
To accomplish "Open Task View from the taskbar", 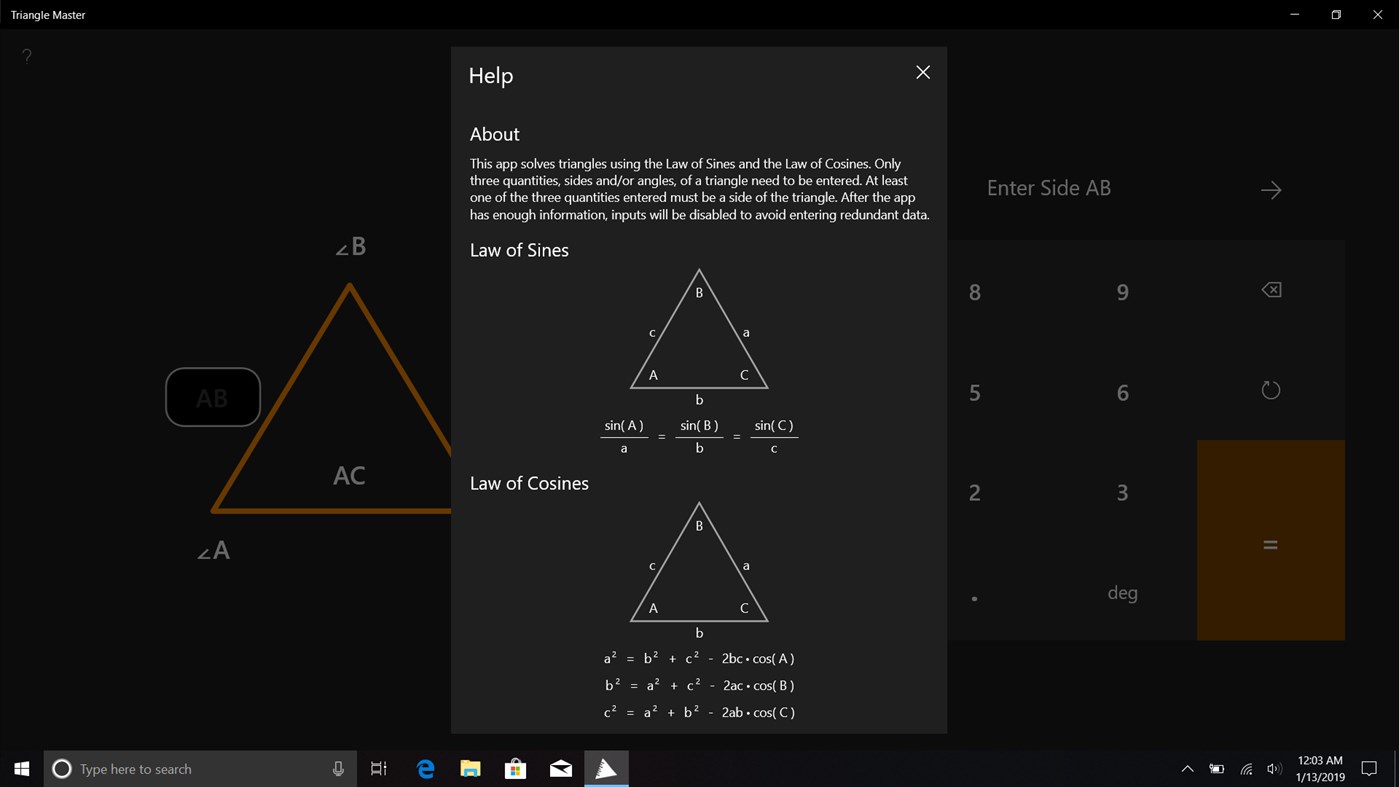I will click(377, 768).
